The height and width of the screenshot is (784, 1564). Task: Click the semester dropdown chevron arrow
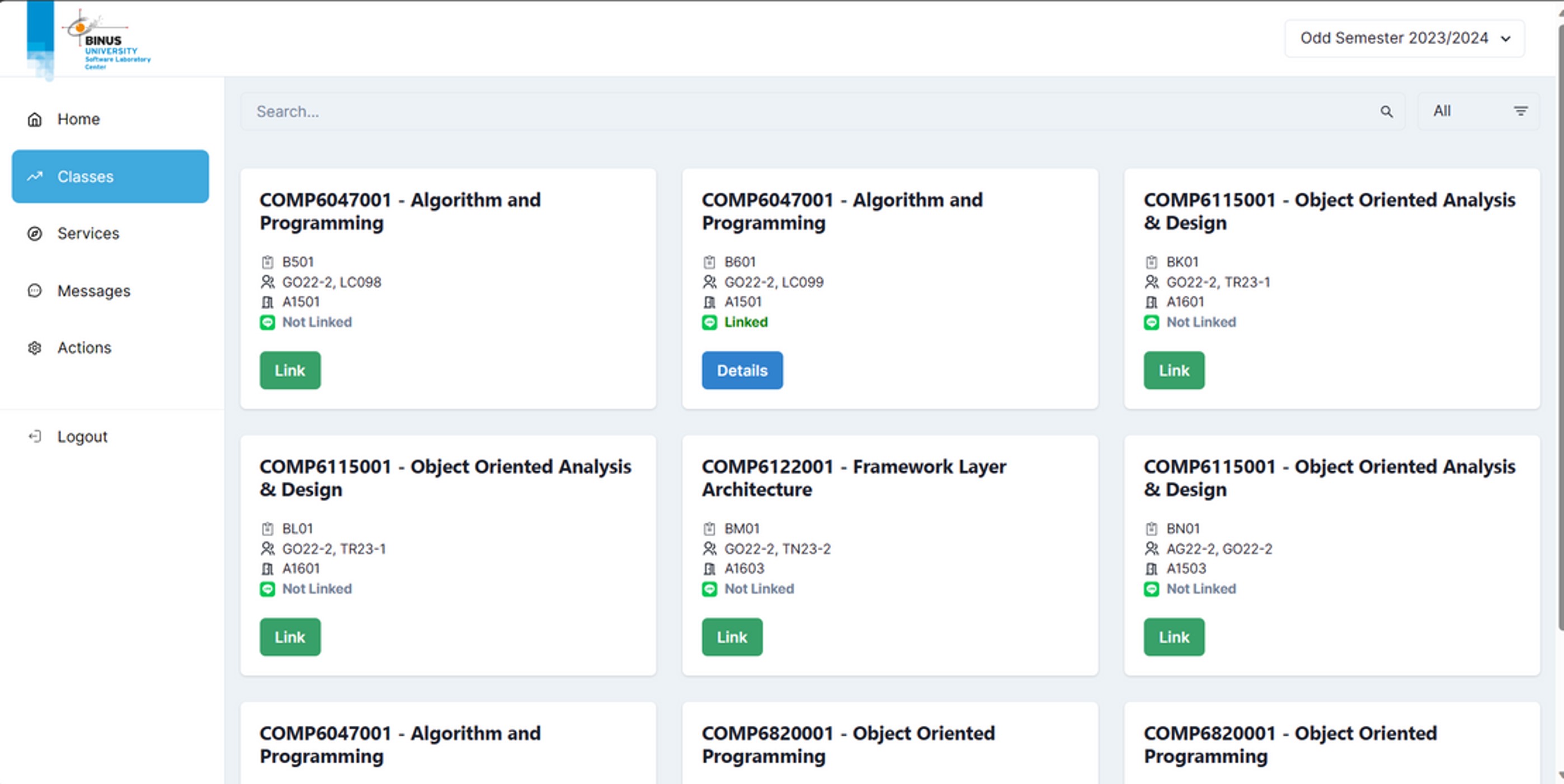pyautogui.click(x=1505, y=39)
